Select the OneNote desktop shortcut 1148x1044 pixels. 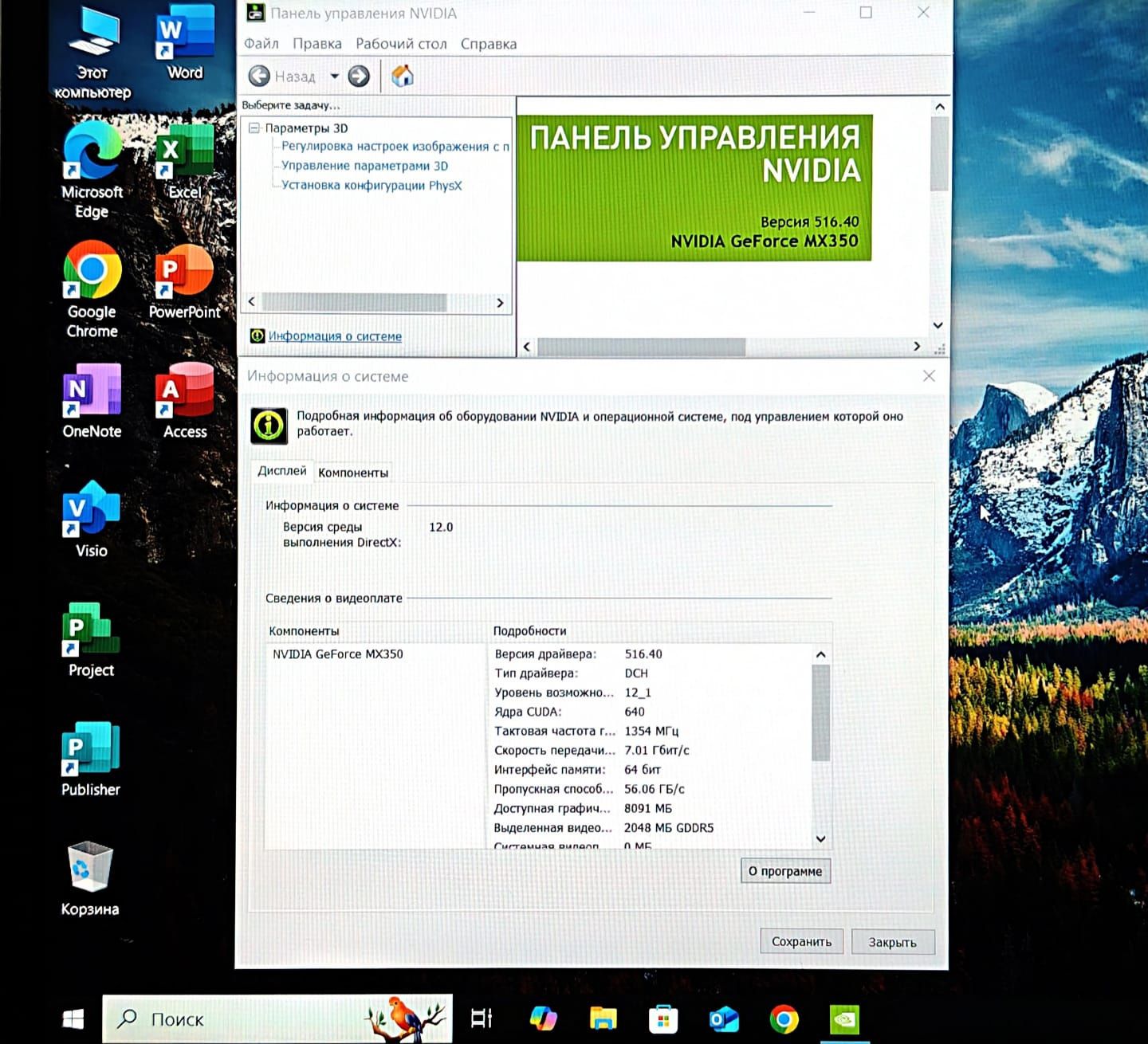pos(92,401)
